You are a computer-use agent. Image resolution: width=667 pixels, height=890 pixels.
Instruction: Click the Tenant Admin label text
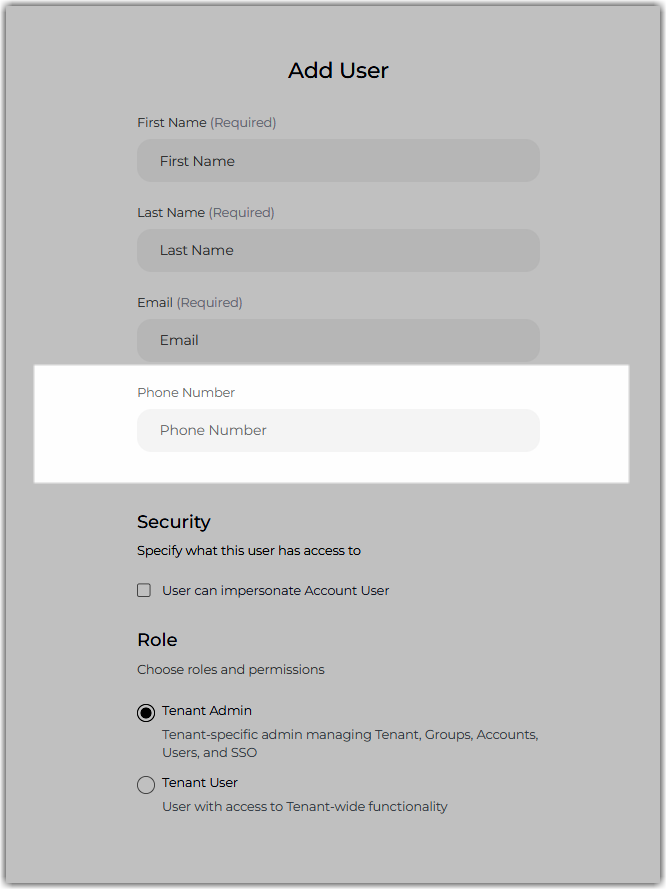point(207,711)
